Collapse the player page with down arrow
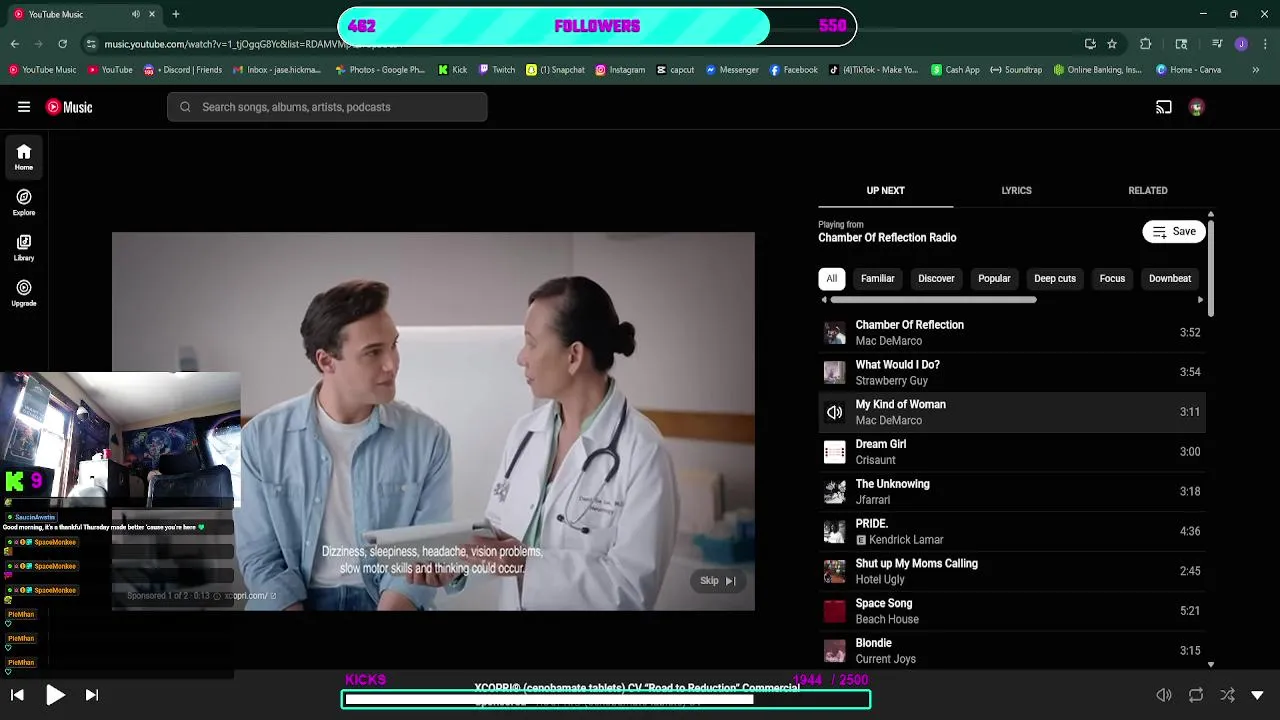Image resolution: width=1280 pixels, height=720 pixels. tap(1258, 695)
